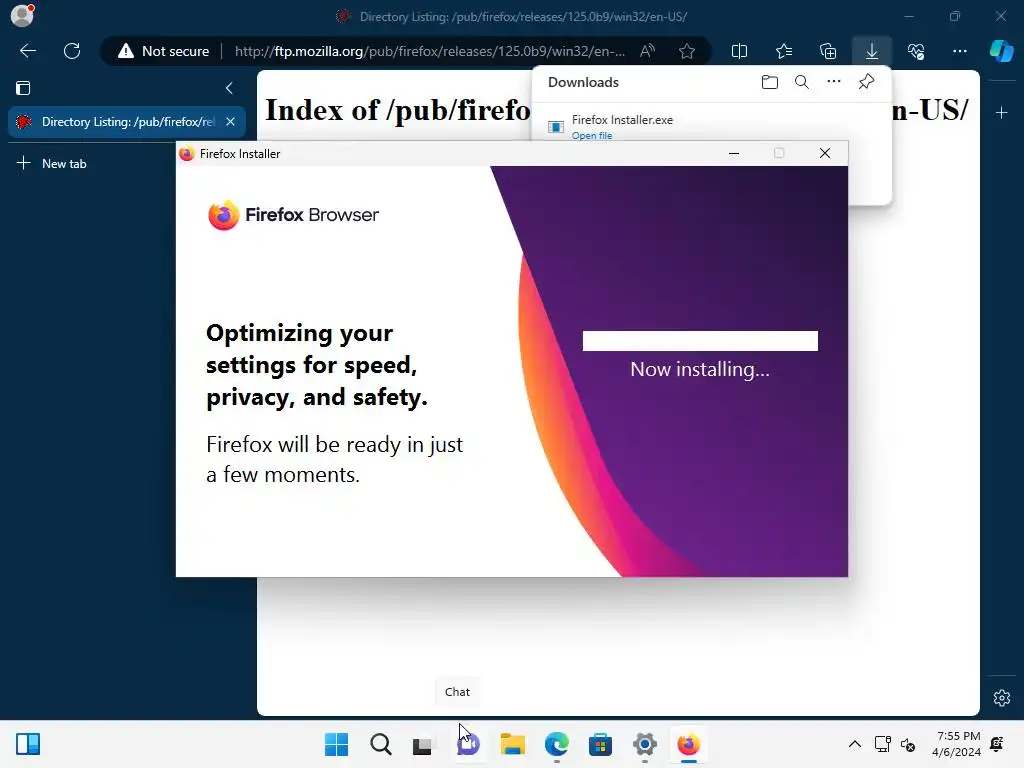Open more options in Downloads panel
The width and height of the screenshot is (1024, 768).
(x=834, y=82)
